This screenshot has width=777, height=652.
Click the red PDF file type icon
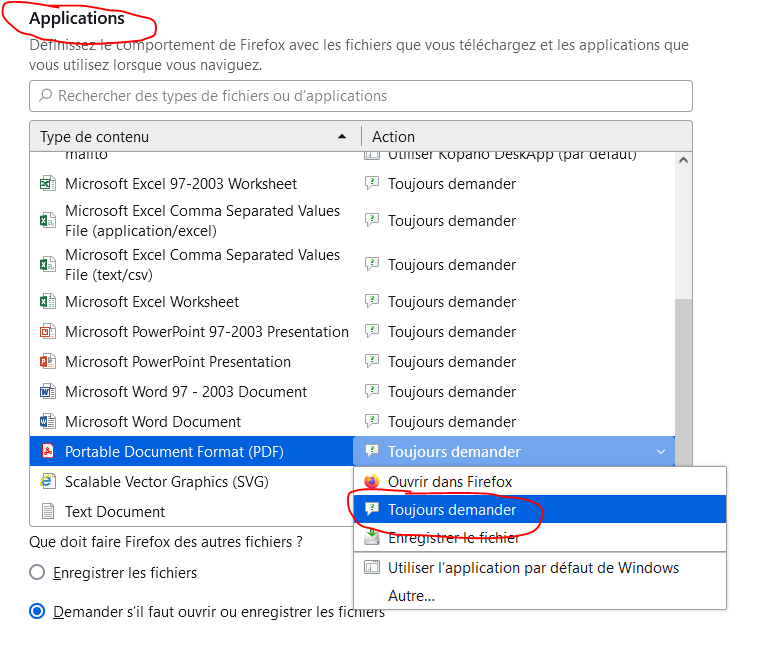[x=48, y=451]
